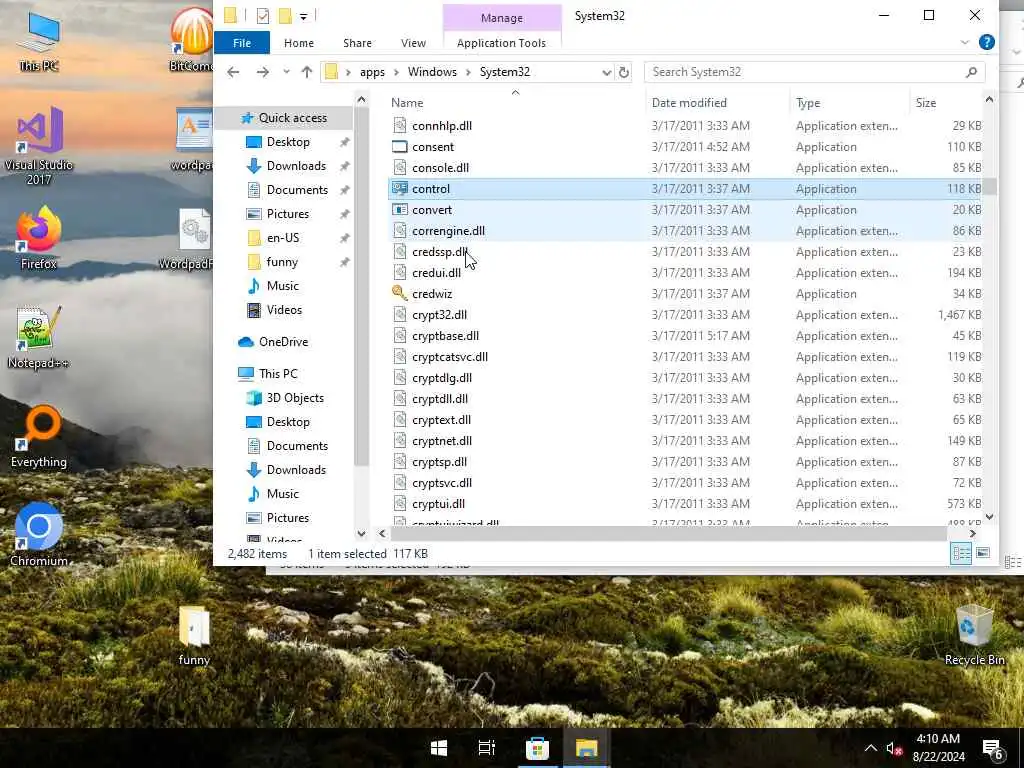Open the Windows Start menu

point(439,748)
